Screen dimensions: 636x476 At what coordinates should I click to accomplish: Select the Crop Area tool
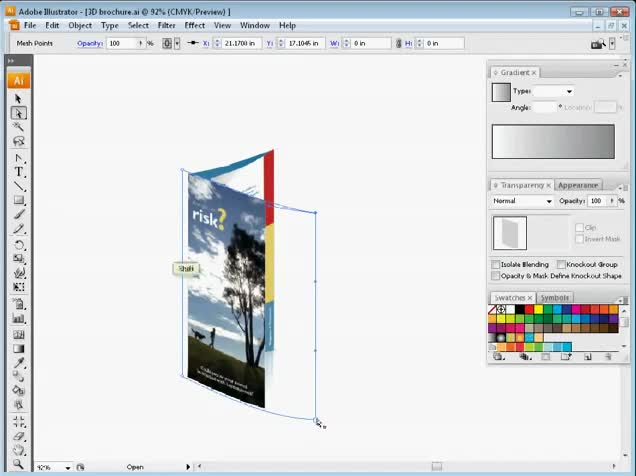(x=18, y=421)
